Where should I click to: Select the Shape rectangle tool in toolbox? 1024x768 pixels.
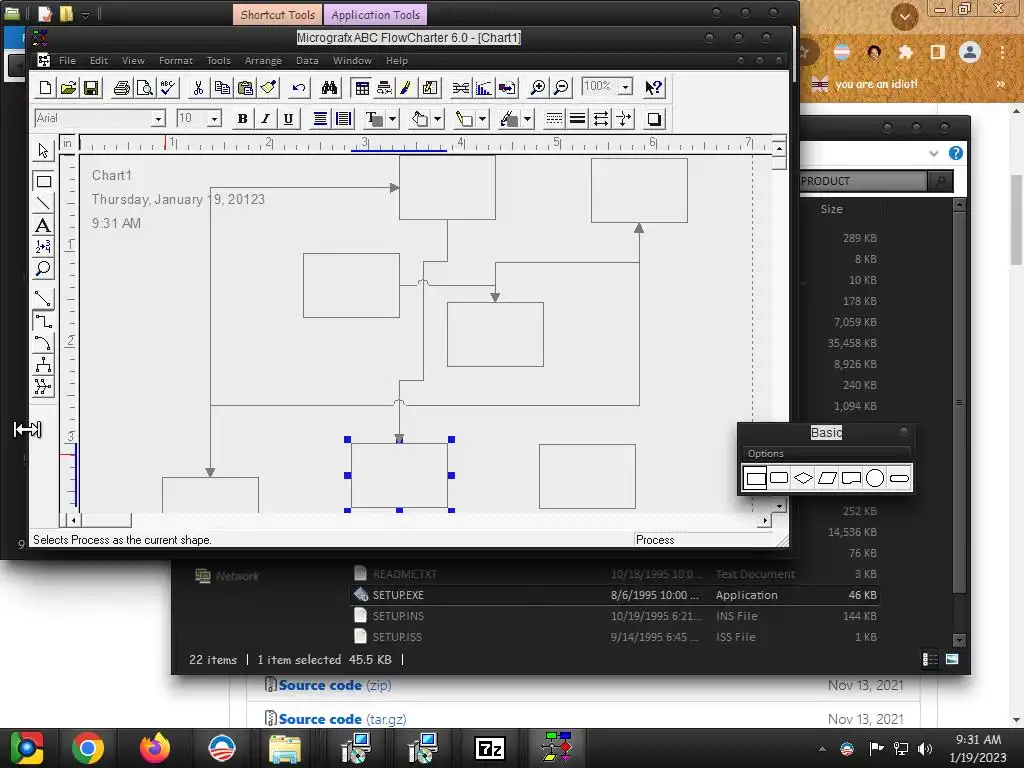pos(43,182)
